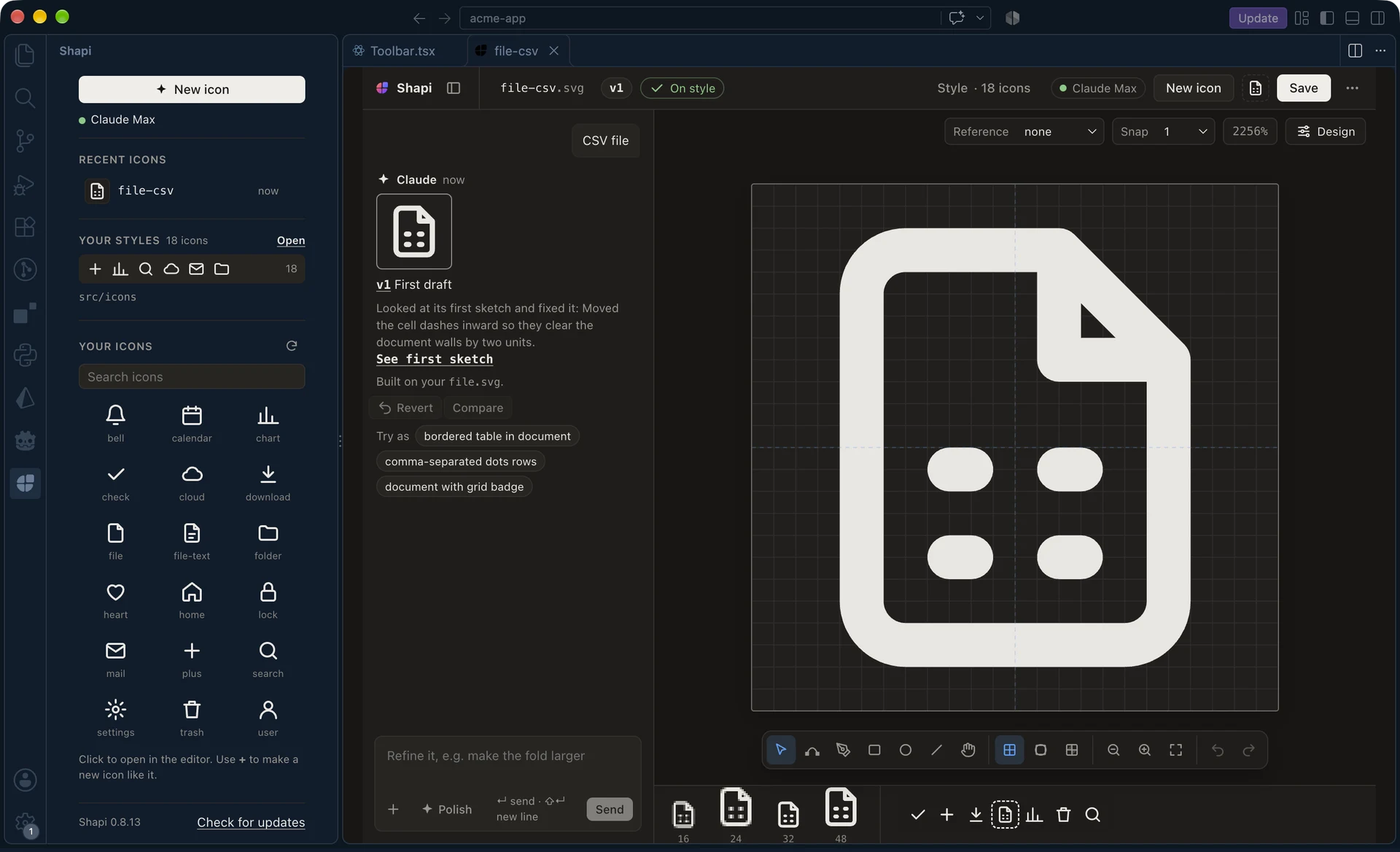Select the hand pan tool

click(x=968, y=750)
